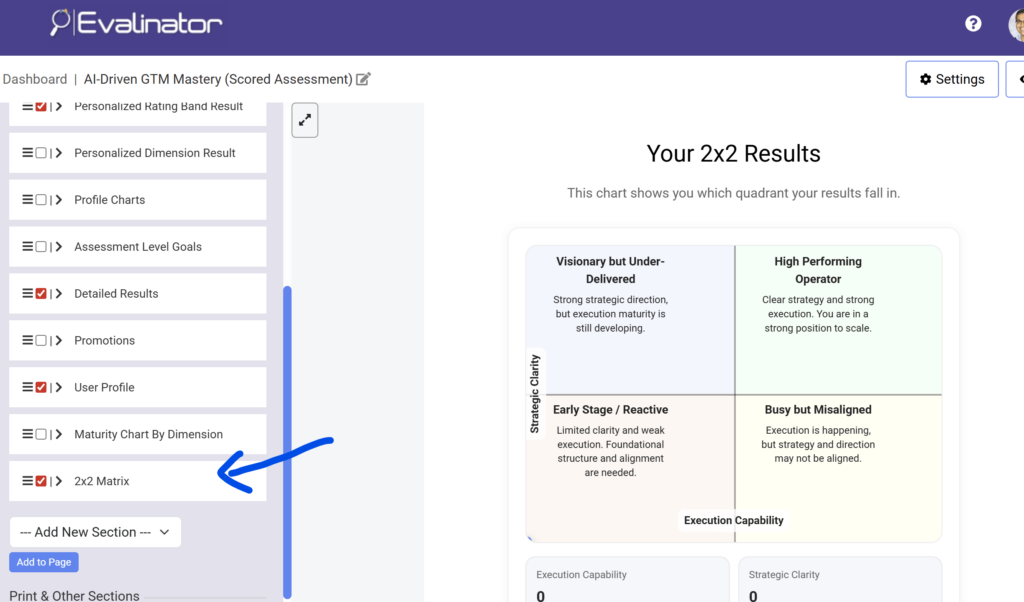Open the Add New Section dropdown

tap(95, 532)
